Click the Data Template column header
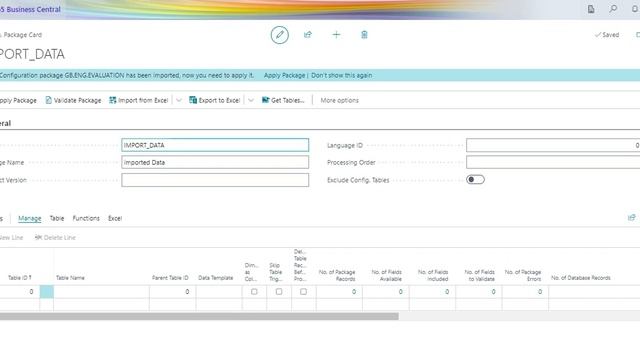The image size is (640, 360). click(216, 278)
